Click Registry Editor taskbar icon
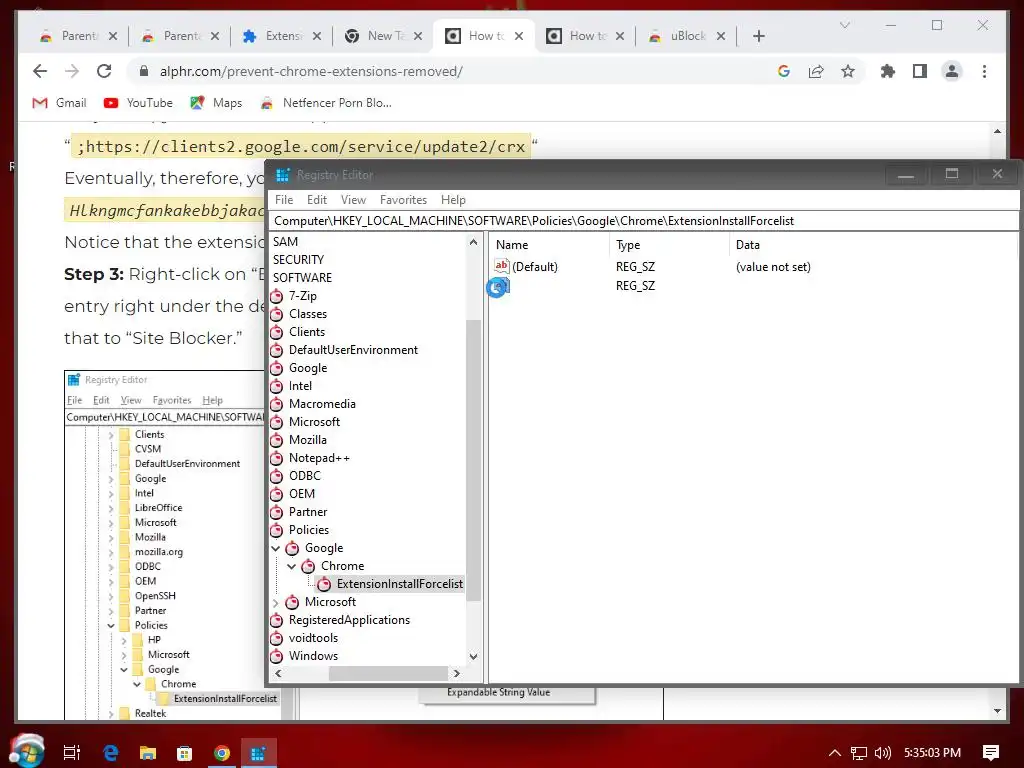This screenshot has width=1024, height=768. pyautogui.click(x=259, y=753)
